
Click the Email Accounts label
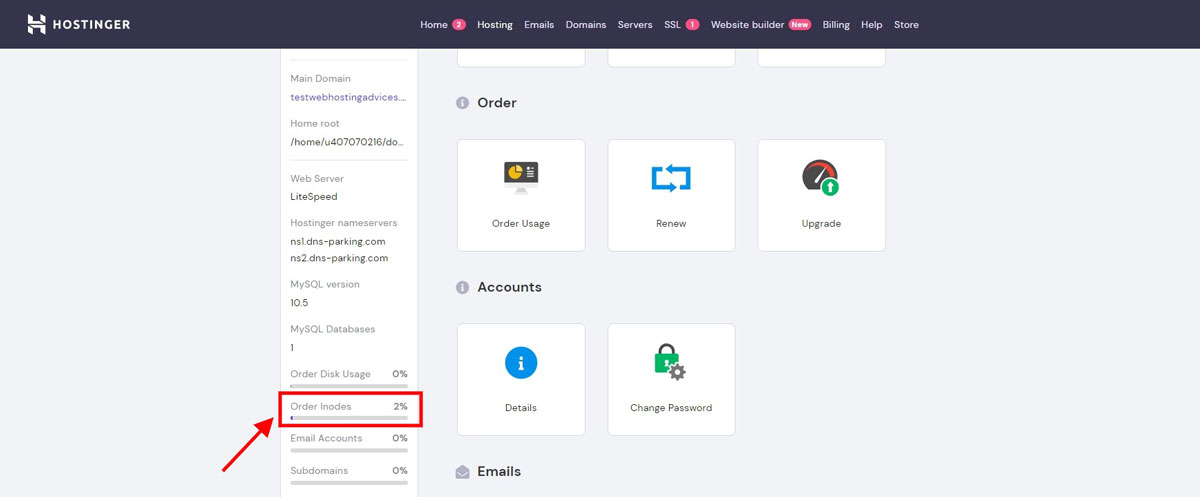click(326, 438)
